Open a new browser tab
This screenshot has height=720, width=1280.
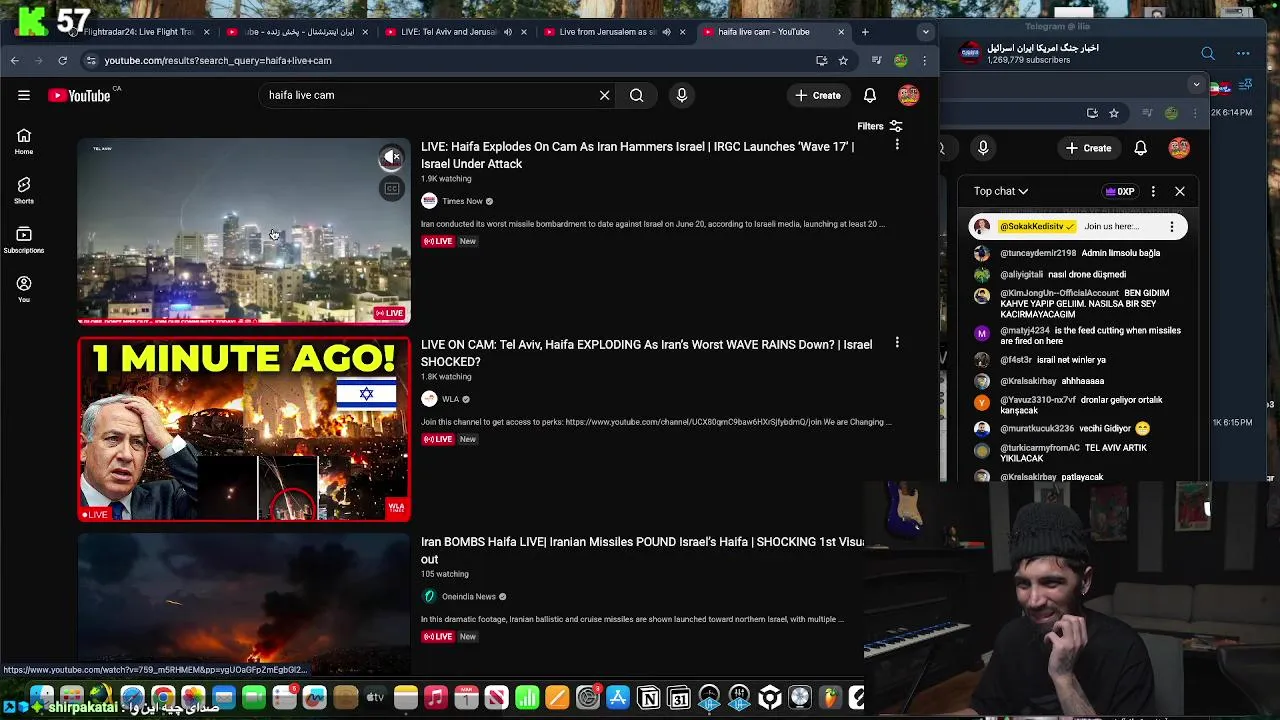[x=866, y=32]
